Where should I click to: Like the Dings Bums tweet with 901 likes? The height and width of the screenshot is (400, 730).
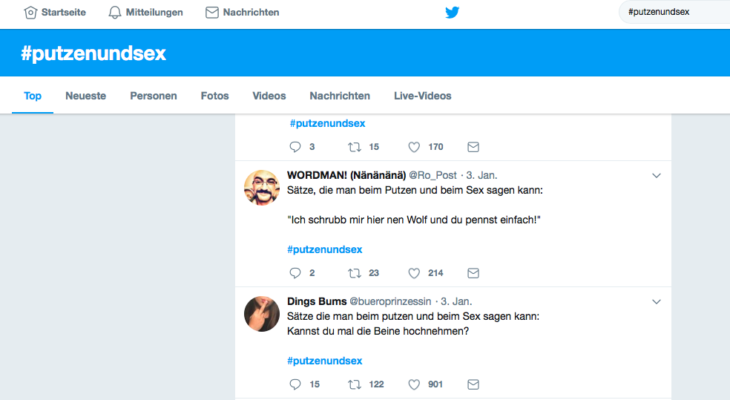coord(414,385)
